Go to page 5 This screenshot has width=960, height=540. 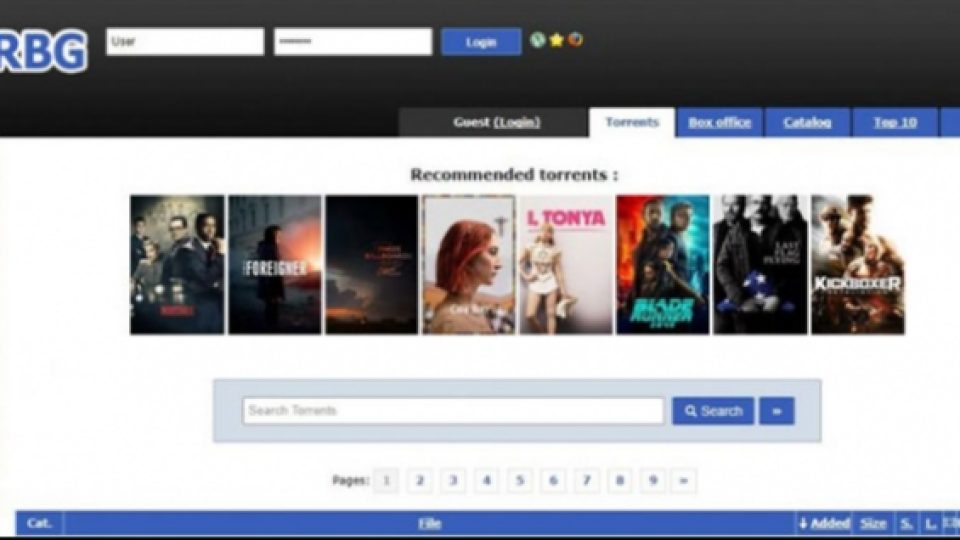click(519, 481)
